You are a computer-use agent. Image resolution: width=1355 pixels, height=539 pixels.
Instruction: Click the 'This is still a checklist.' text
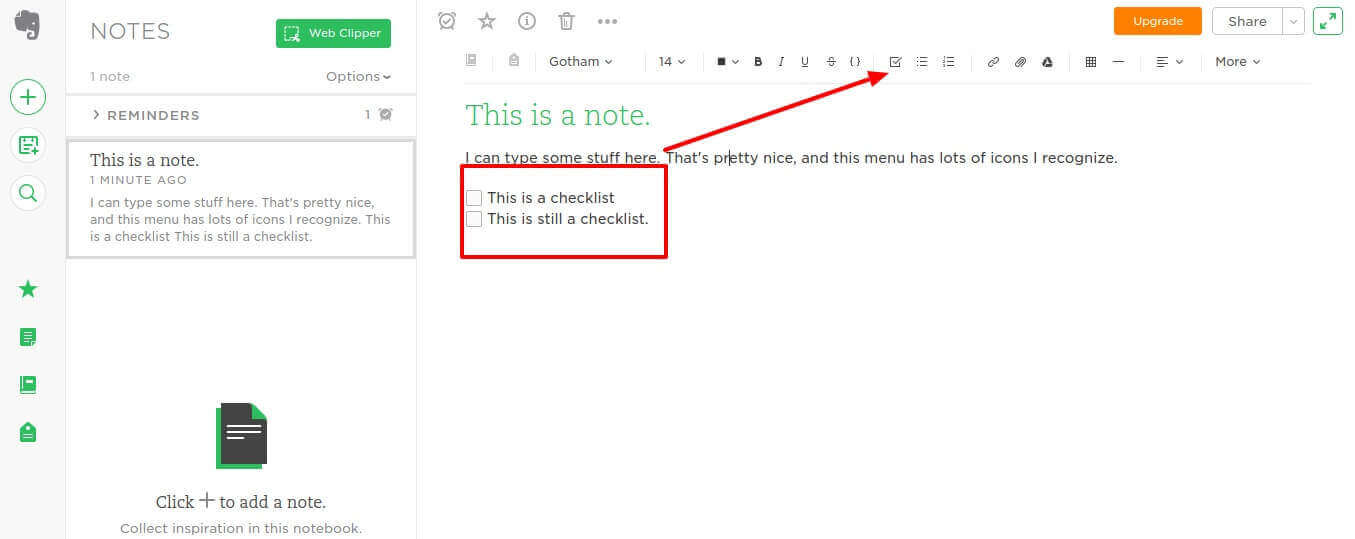568,219
